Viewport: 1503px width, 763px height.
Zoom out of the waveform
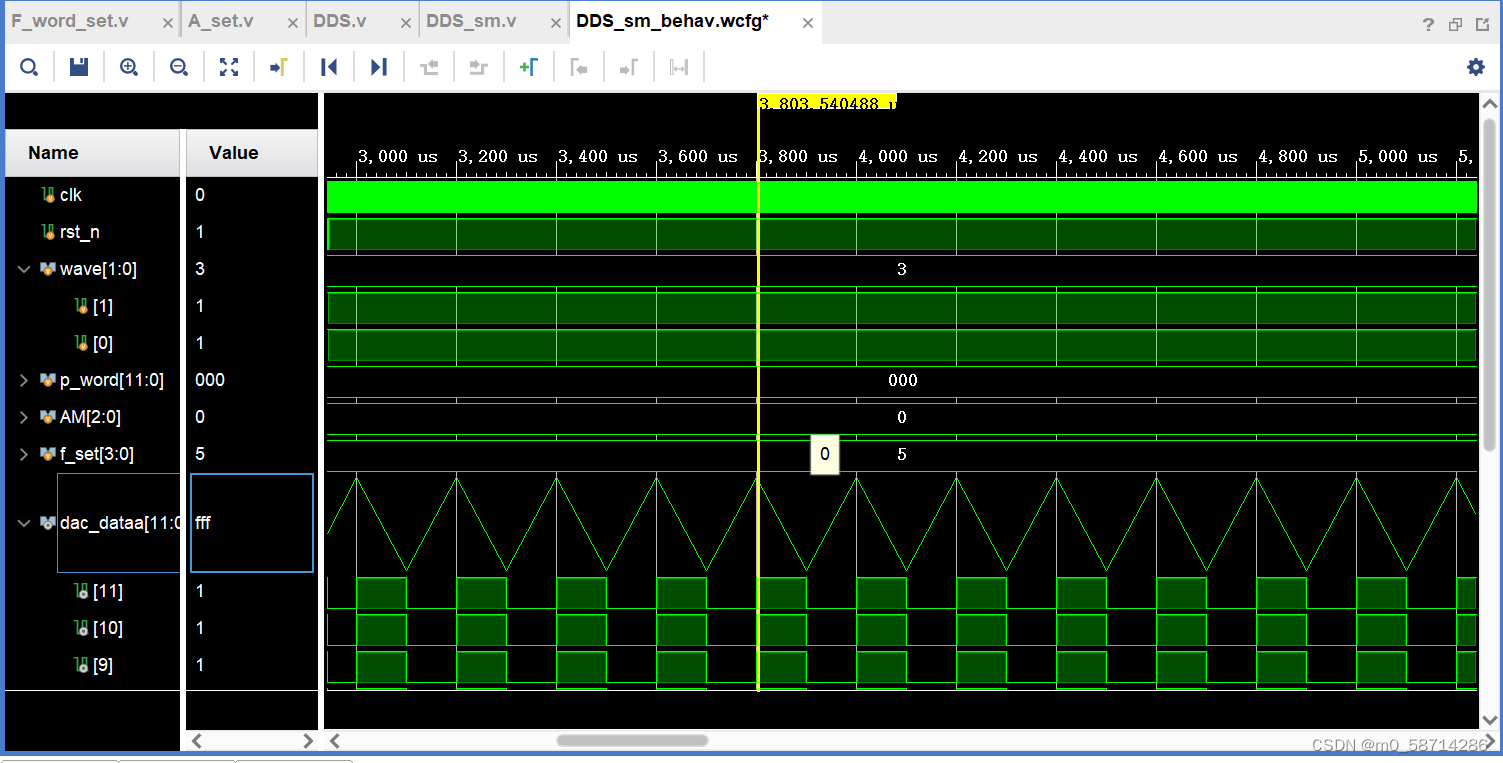click(x=179, y=67)
